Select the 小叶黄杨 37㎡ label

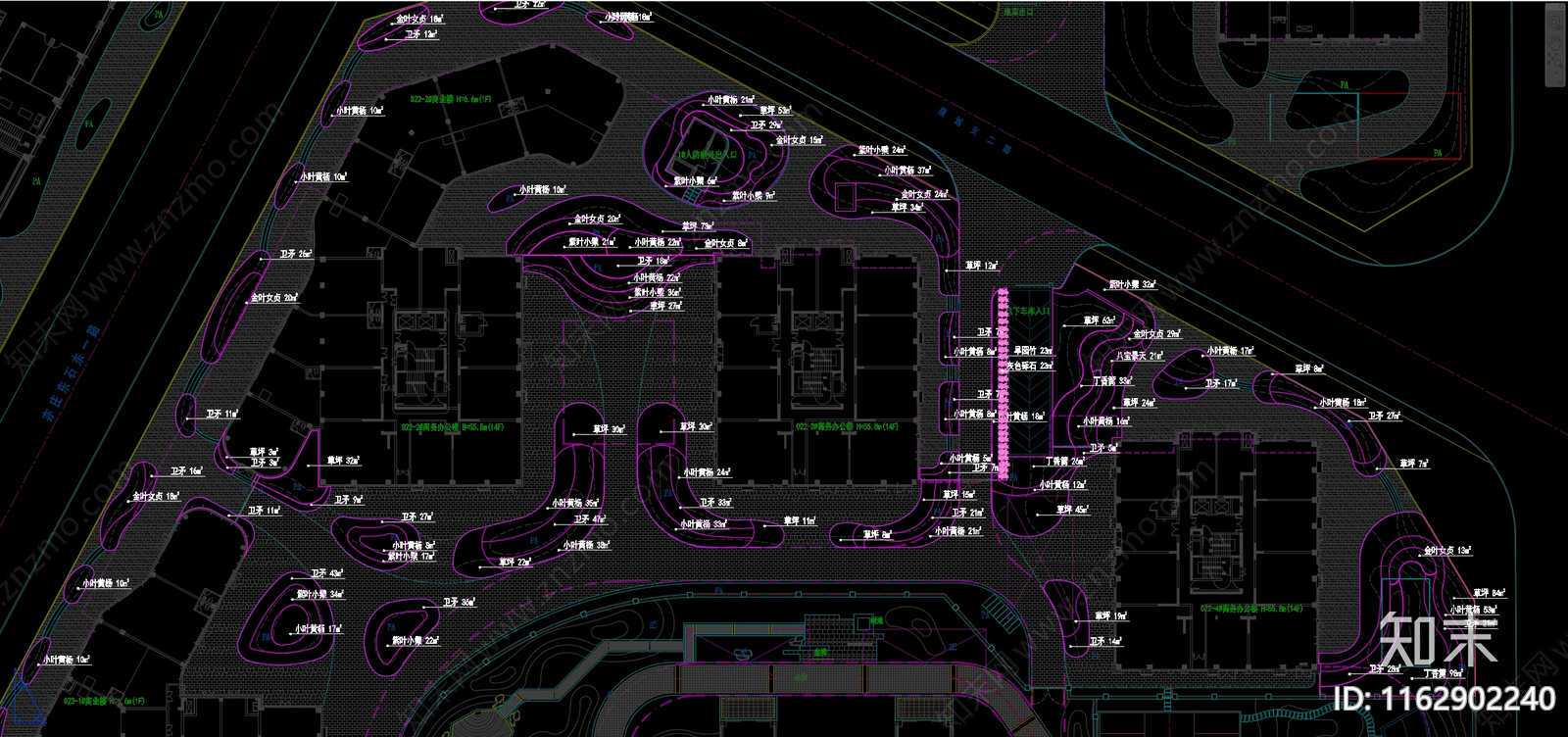tap(908, 171)
